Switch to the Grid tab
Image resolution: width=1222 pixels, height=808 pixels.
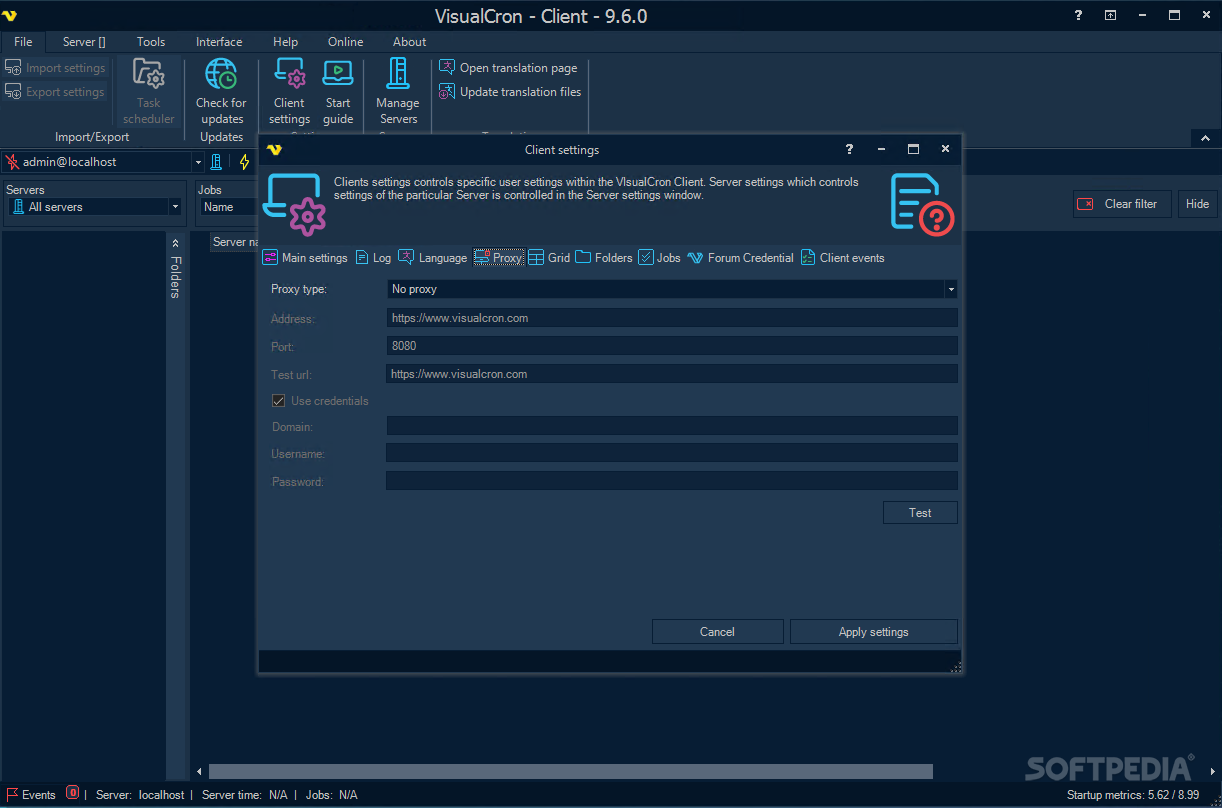coord(549,258)
